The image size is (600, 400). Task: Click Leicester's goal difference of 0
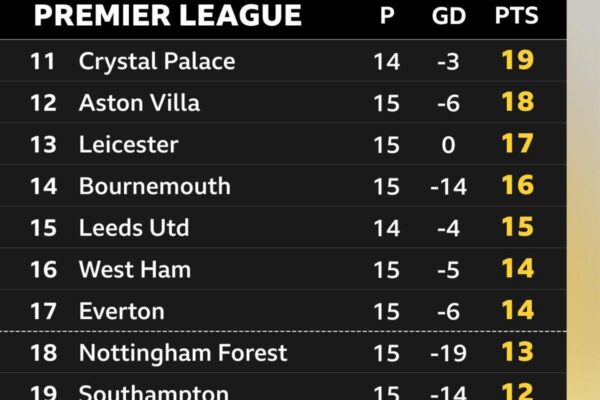point(448,145)
